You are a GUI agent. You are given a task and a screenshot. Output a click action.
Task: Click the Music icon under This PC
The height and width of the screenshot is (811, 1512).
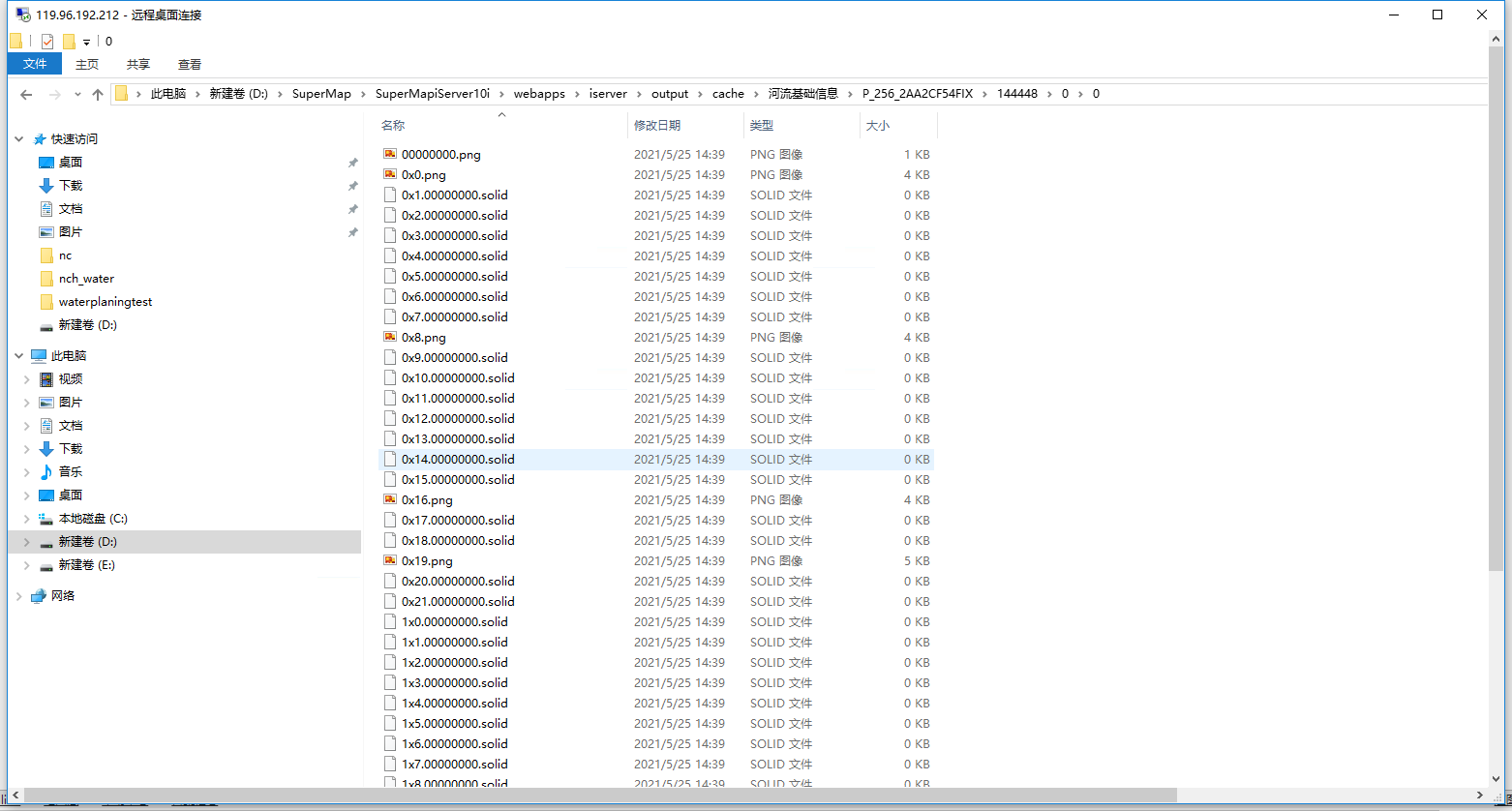pos(46,472)
